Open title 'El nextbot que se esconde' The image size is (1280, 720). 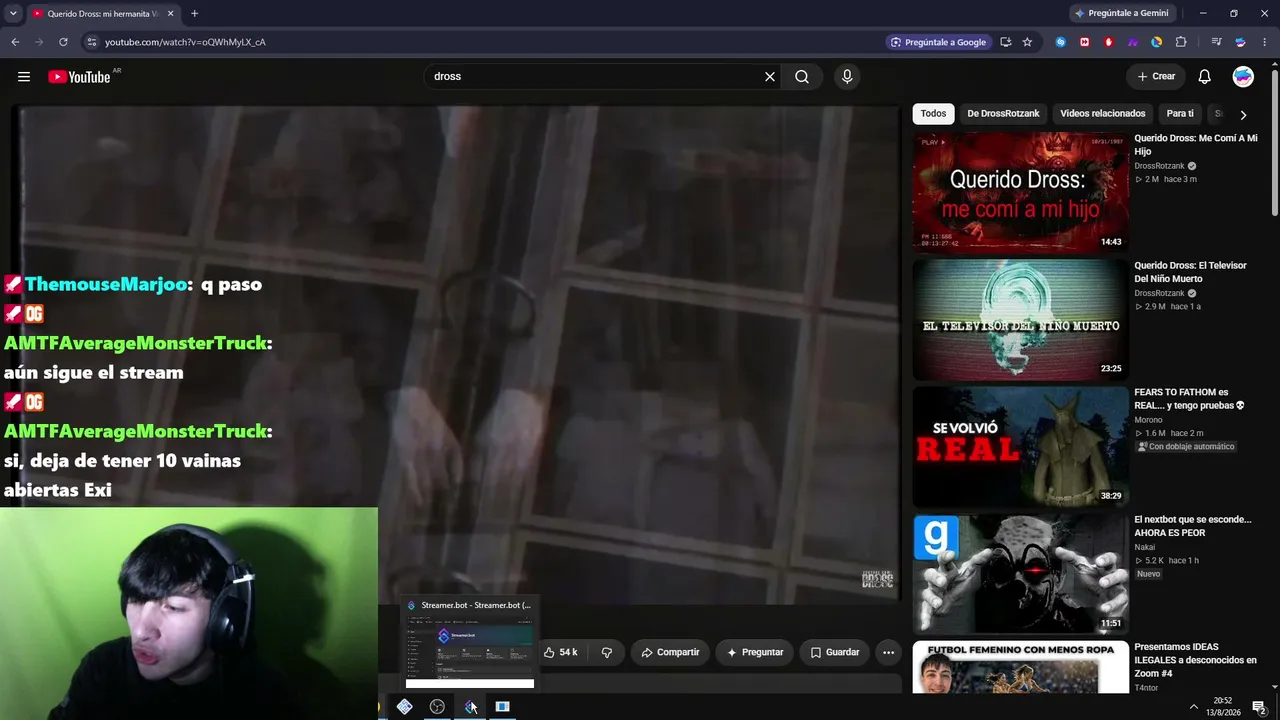[1193, 526]
